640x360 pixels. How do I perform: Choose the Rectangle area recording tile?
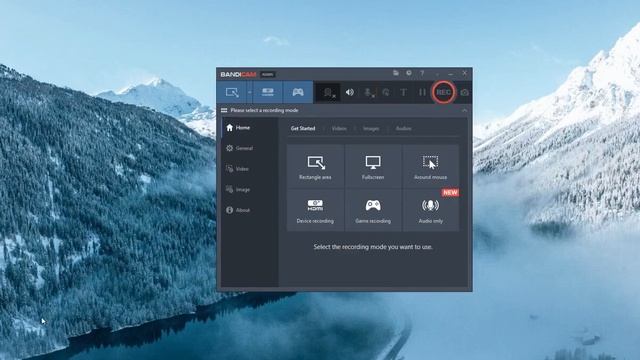pyautogui.click(x=315, y=166)
